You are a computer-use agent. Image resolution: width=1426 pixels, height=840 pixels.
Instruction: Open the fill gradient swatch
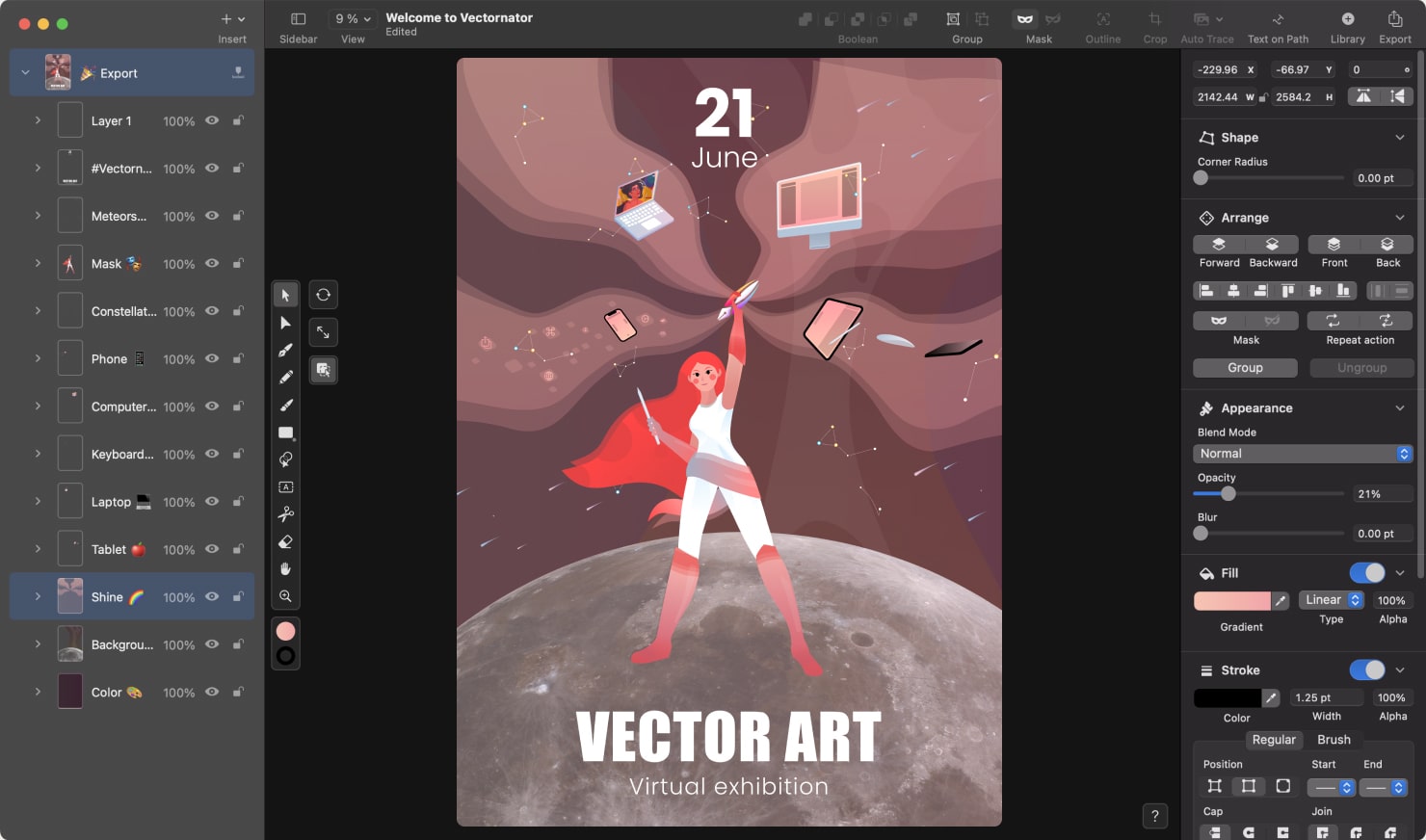point(1232,600)
